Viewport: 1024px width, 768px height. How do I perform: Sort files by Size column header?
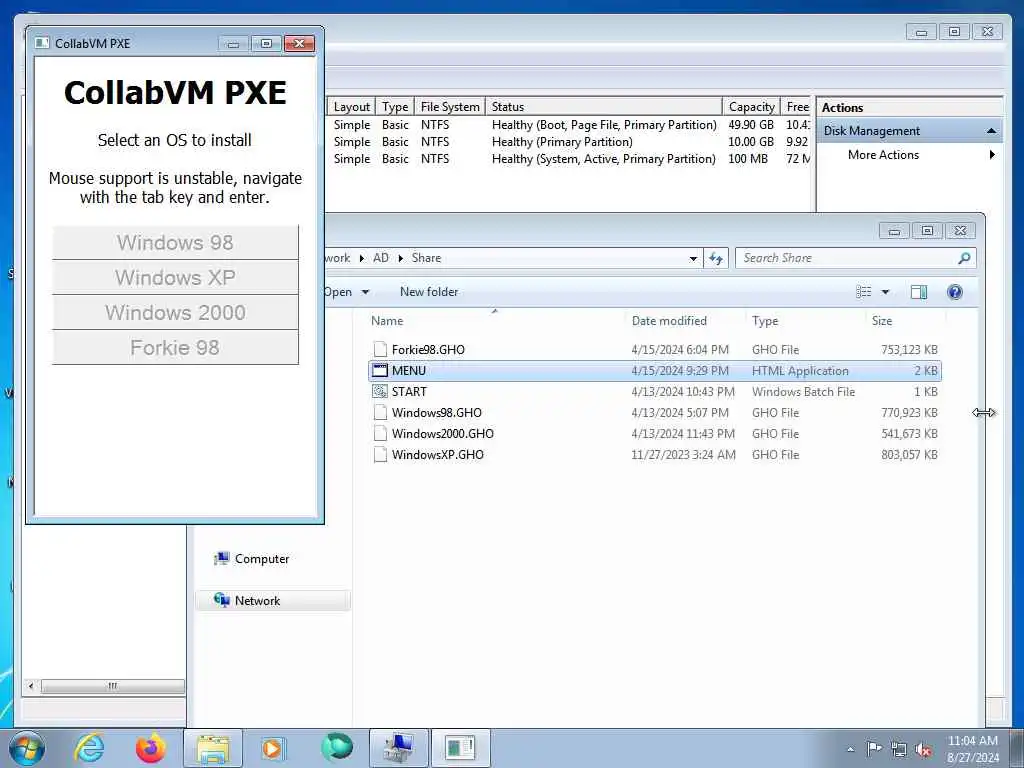point(882,321)
